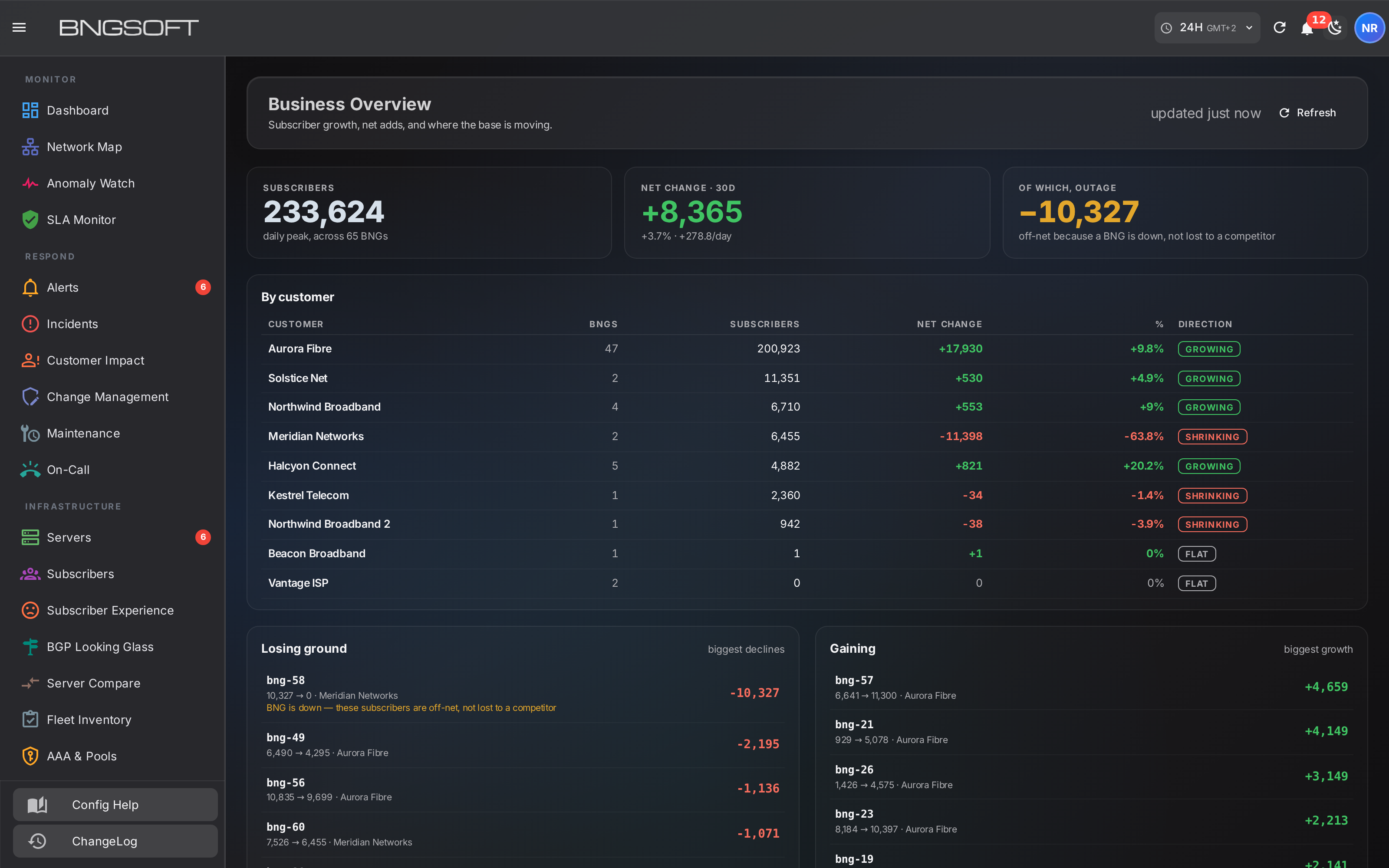1389x868 pixels.
Task: Click Kestrel Telecom customer name
Action: pos(308,495)
